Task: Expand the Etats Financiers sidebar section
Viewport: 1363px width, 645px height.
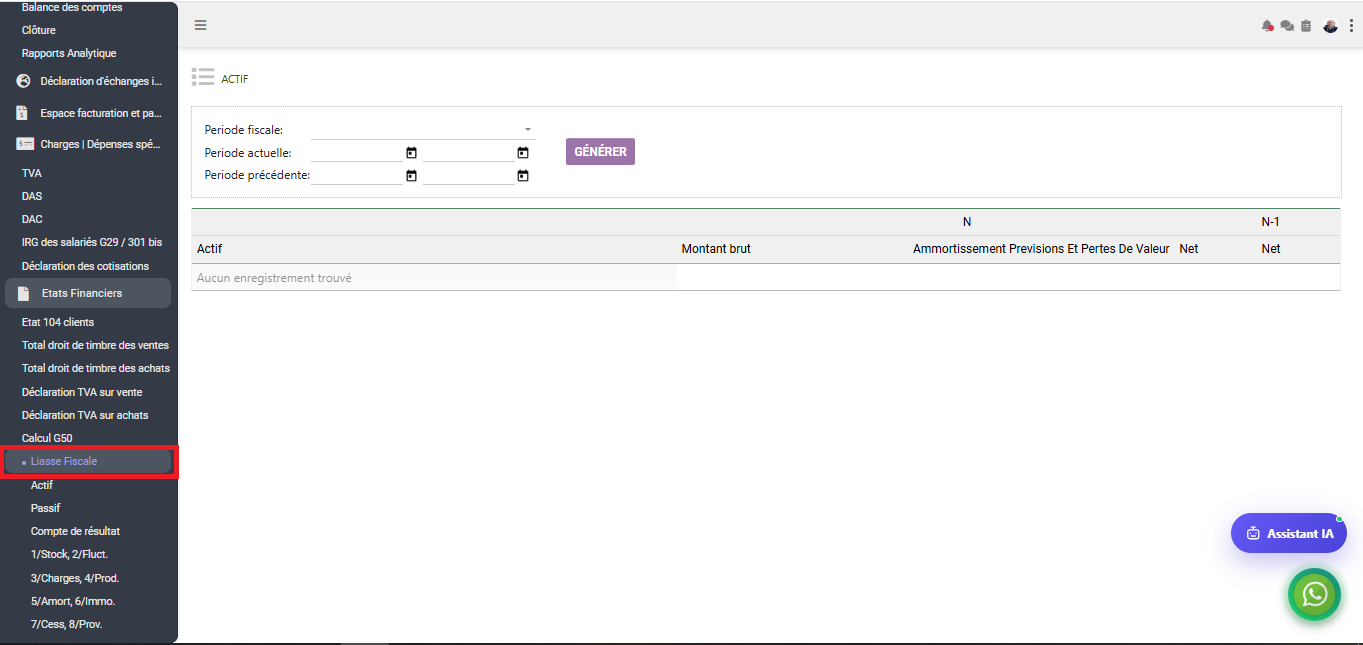Action: 88,293
